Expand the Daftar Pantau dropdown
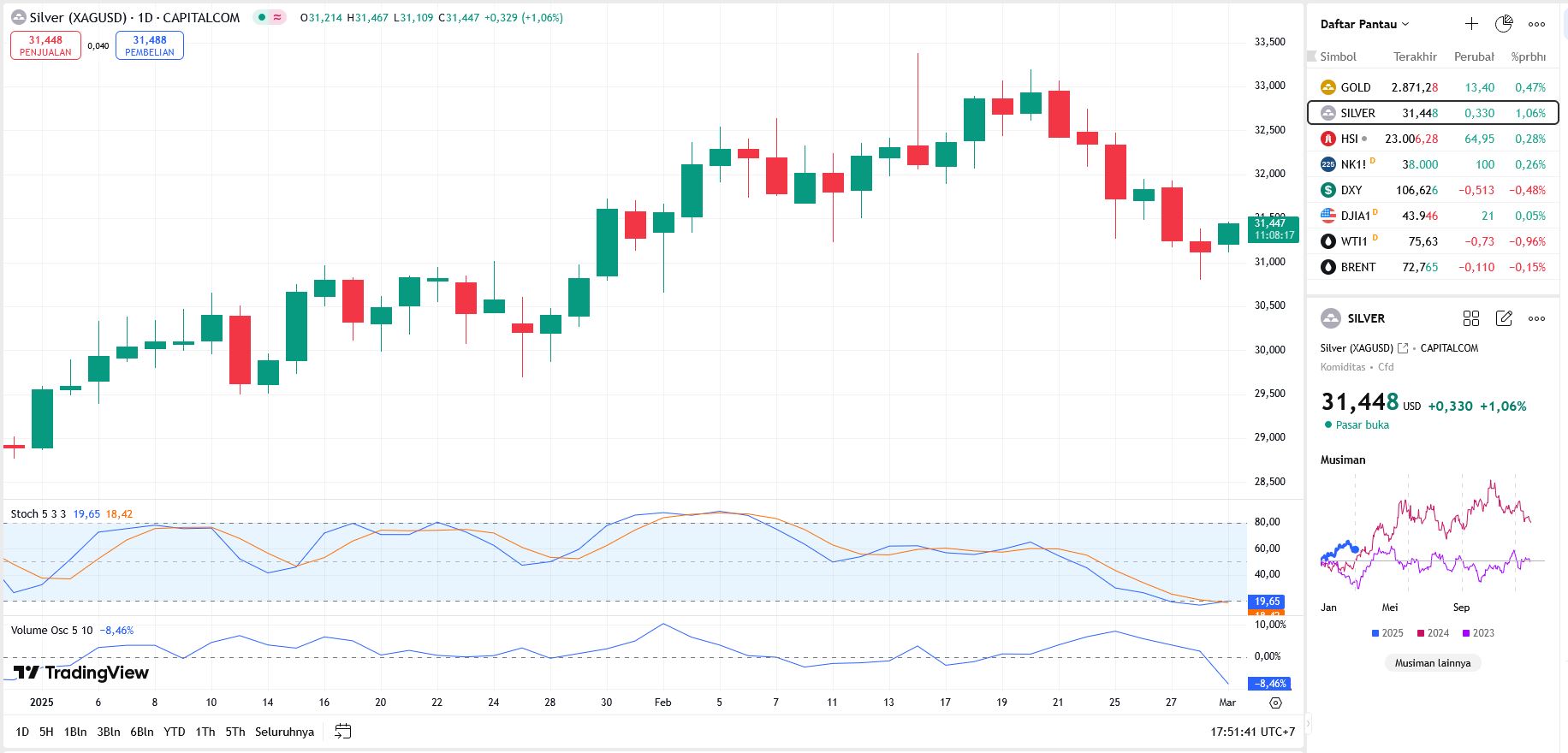The image size is (1568, 753). [1364, 24]
